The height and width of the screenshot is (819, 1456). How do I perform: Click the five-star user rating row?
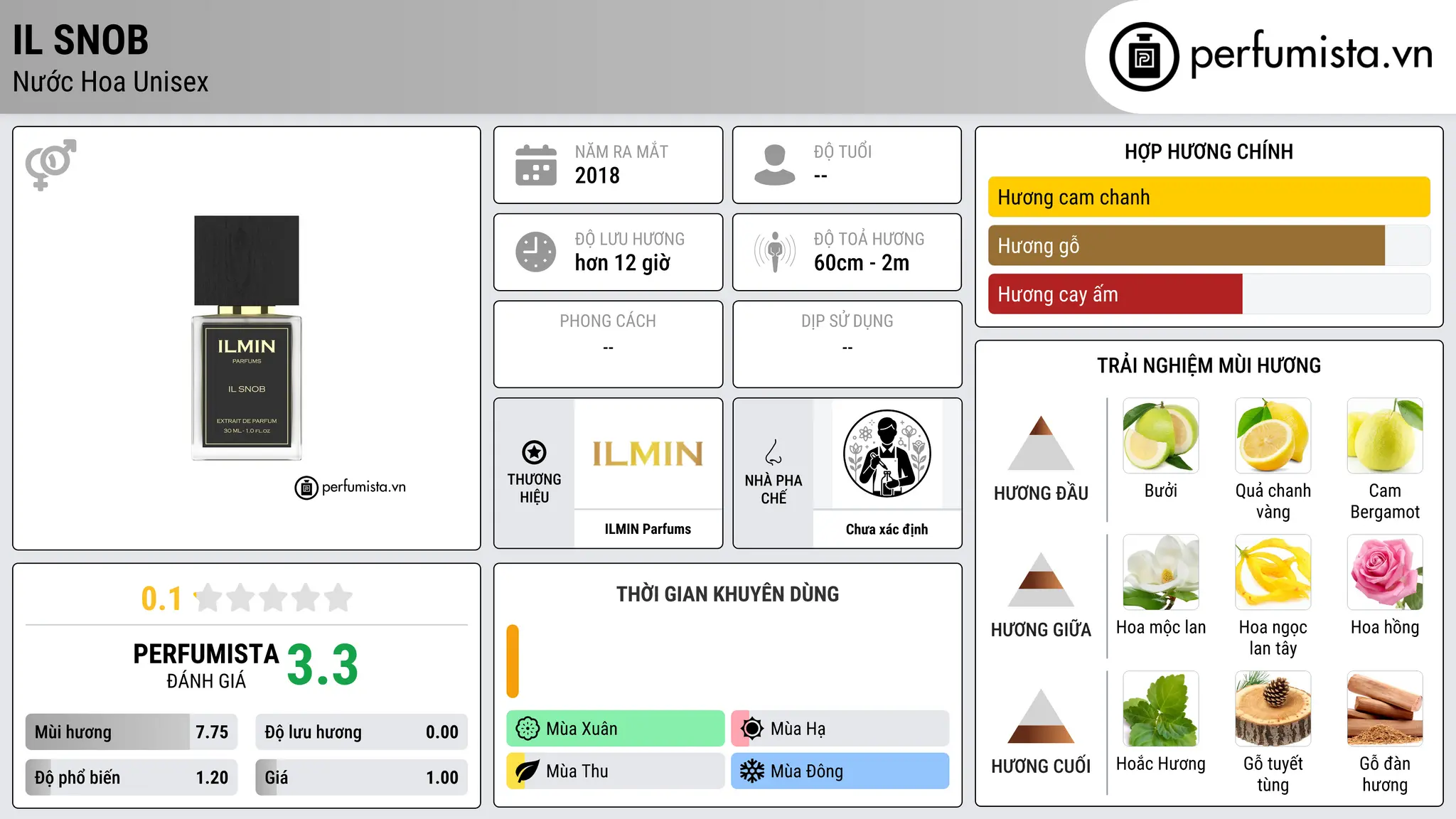pyautogui.click(x=274, y=598)
